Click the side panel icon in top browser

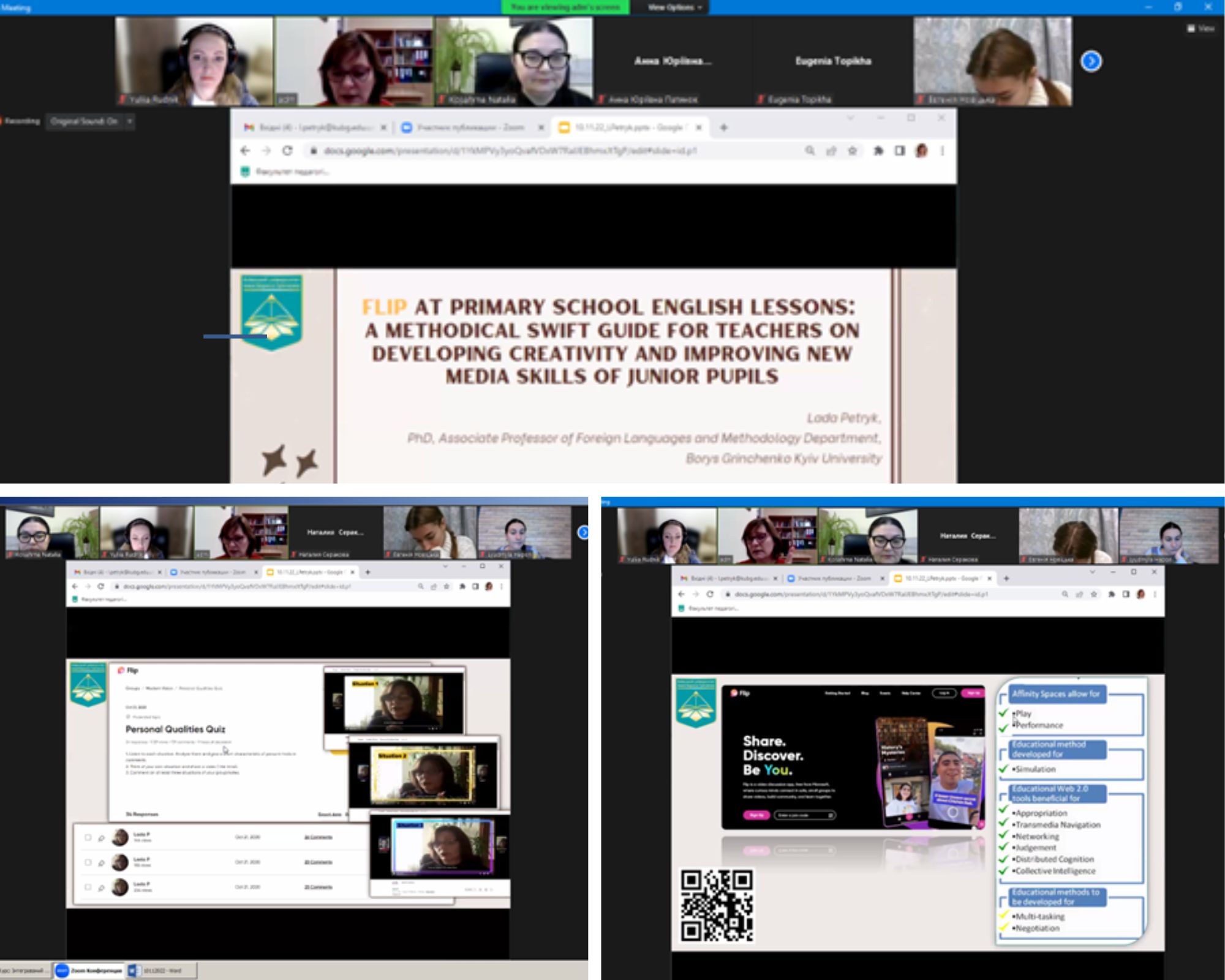(x=899, y=151)
